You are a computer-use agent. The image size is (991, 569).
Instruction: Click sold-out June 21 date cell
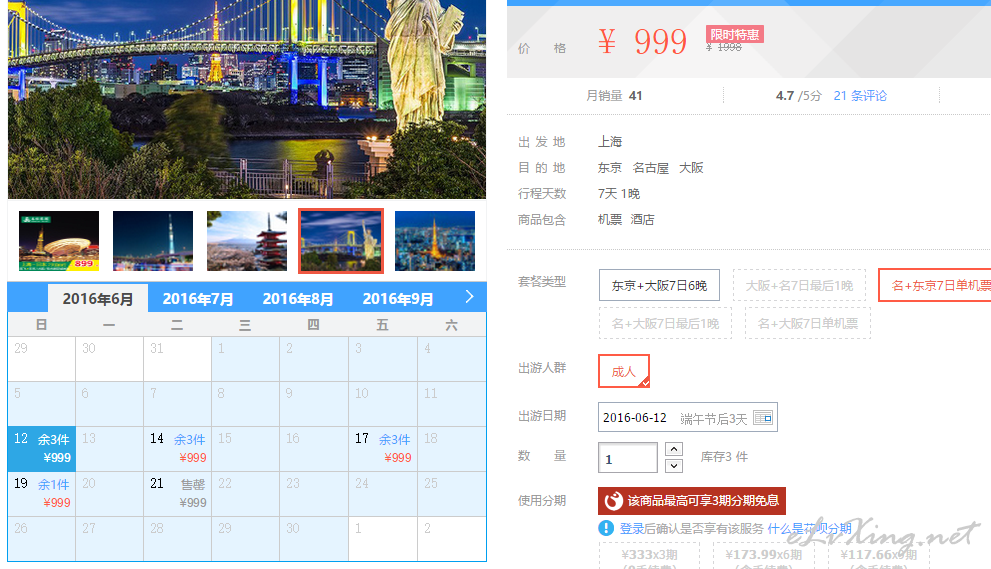178,493
